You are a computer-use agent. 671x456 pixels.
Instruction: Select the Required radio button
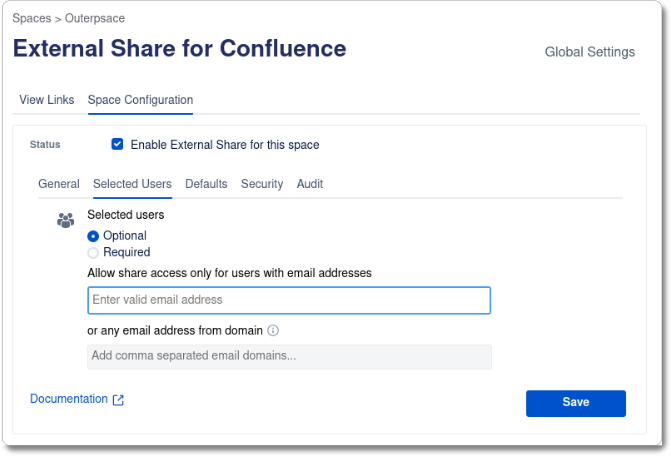pos(93,253)
